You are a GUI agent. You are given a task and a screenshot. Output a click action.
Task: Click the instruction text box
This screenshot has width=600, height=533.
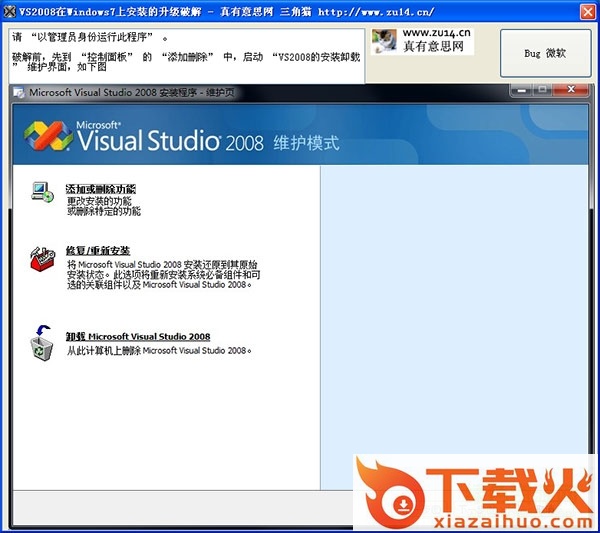[187, 55]
